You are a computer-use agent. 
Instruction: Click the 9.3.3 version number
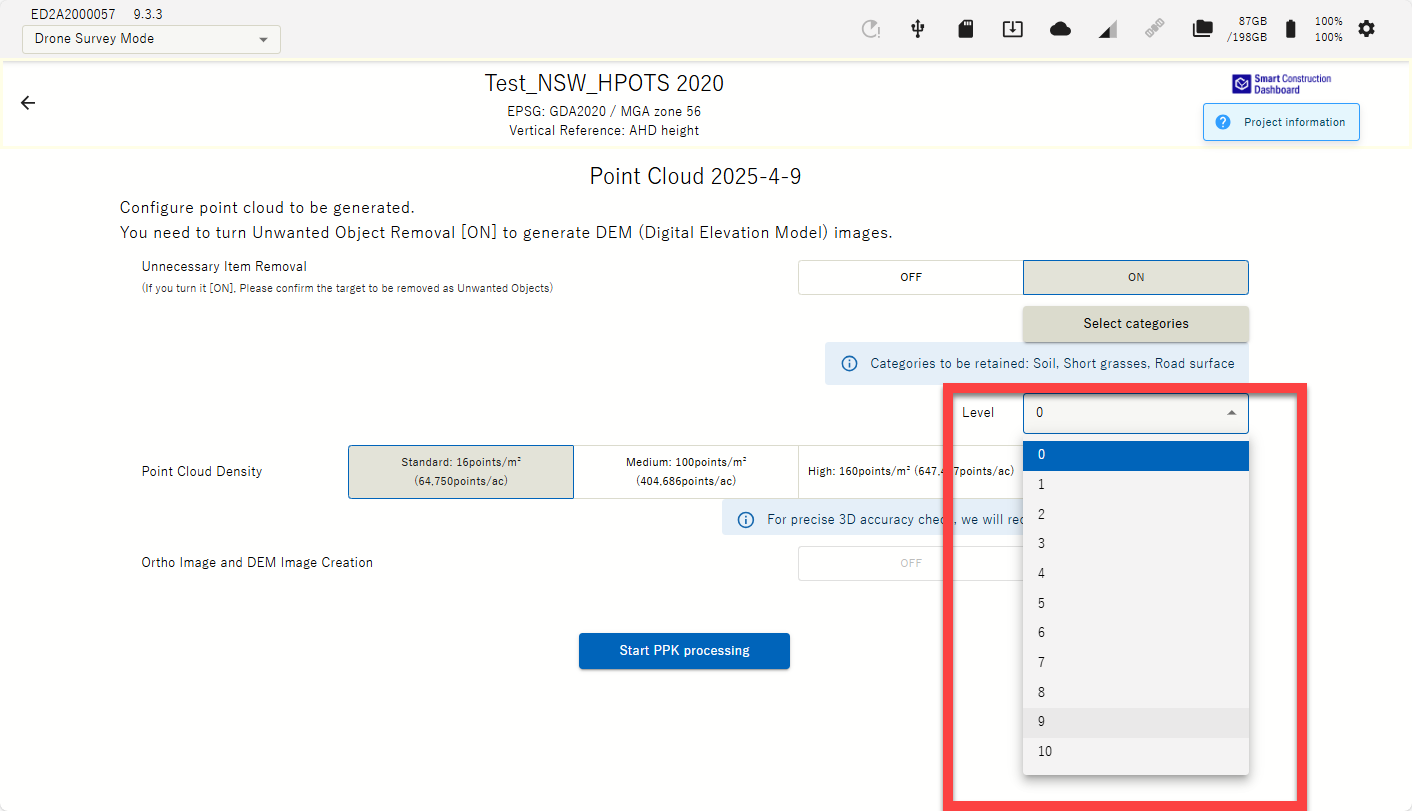point(148,14)
